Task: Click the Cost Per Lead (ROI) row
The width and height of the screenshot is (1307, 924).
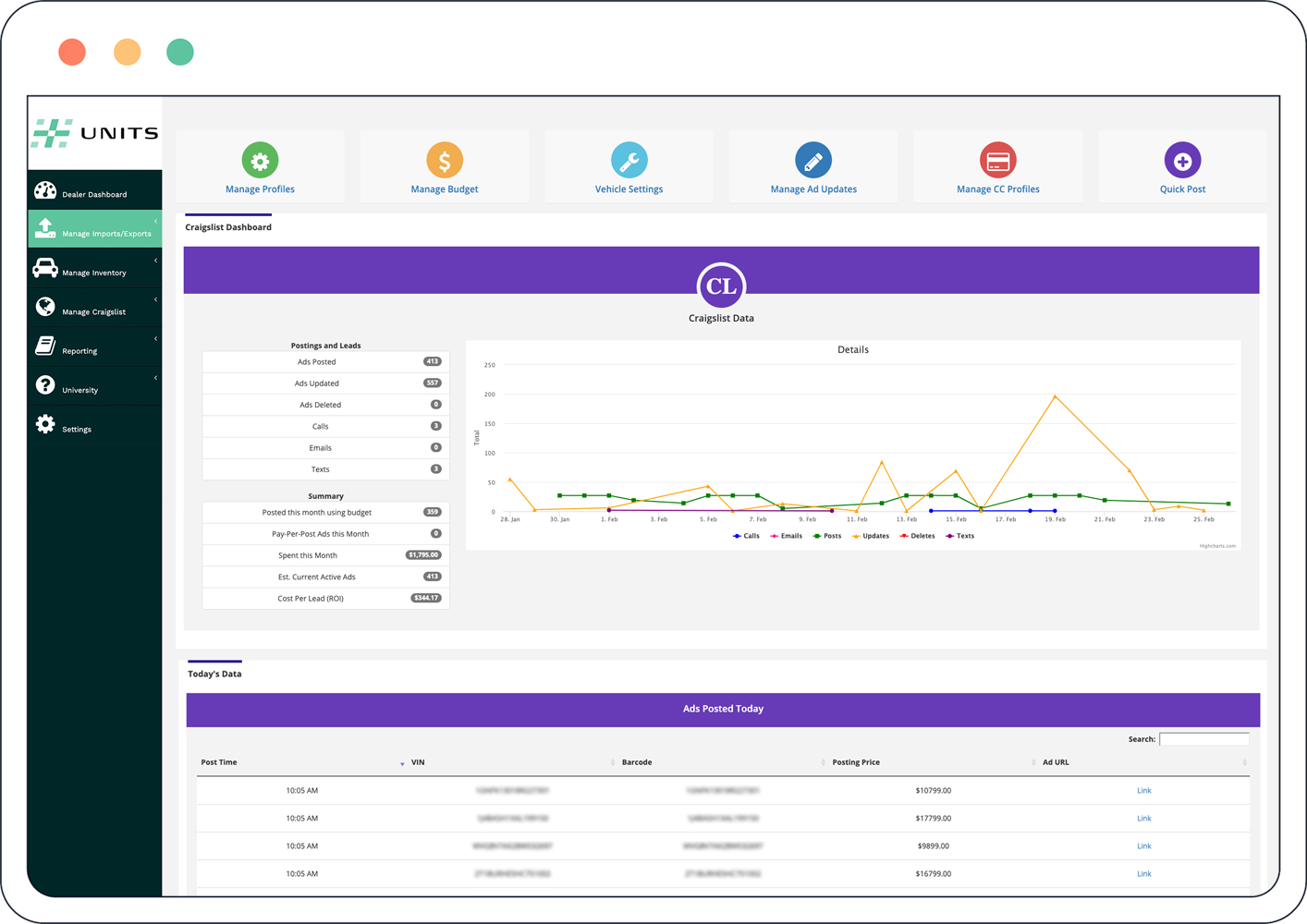Action: click(x=325, y=598)
